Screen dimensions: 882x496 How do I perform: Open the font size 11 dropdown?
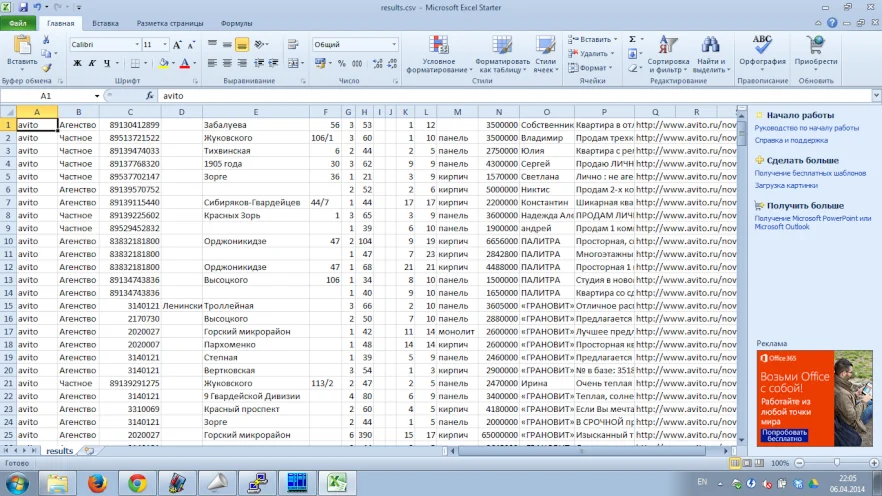point(164,45)
